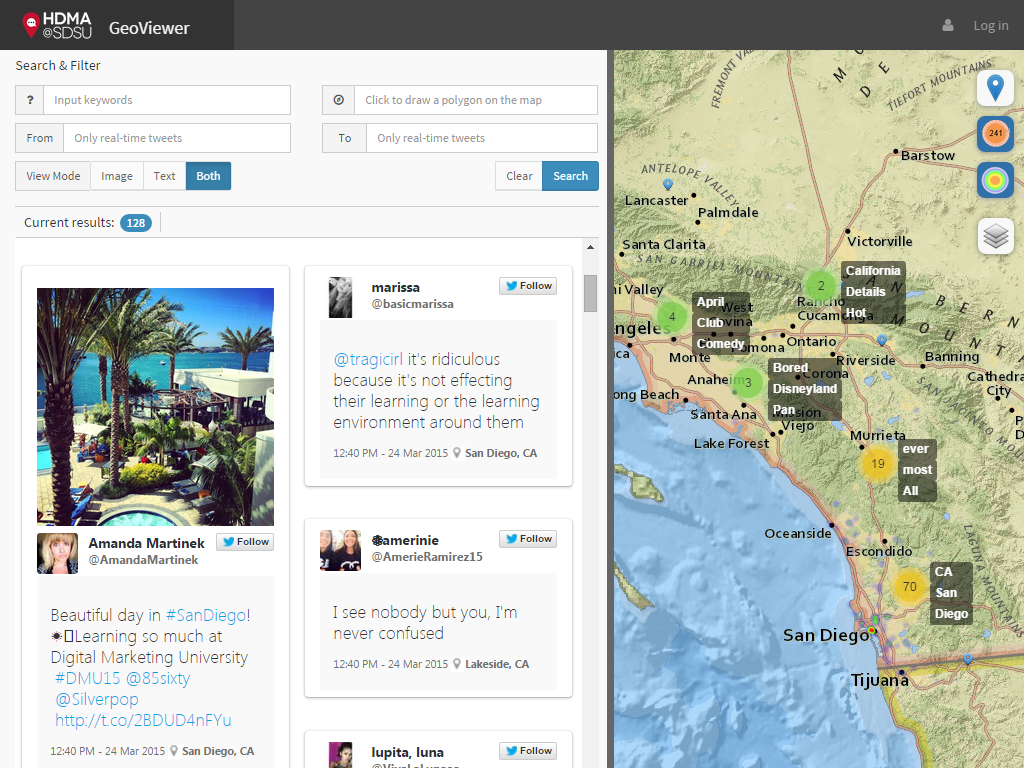Click the @basicmarissa handle

pos(412,304)
